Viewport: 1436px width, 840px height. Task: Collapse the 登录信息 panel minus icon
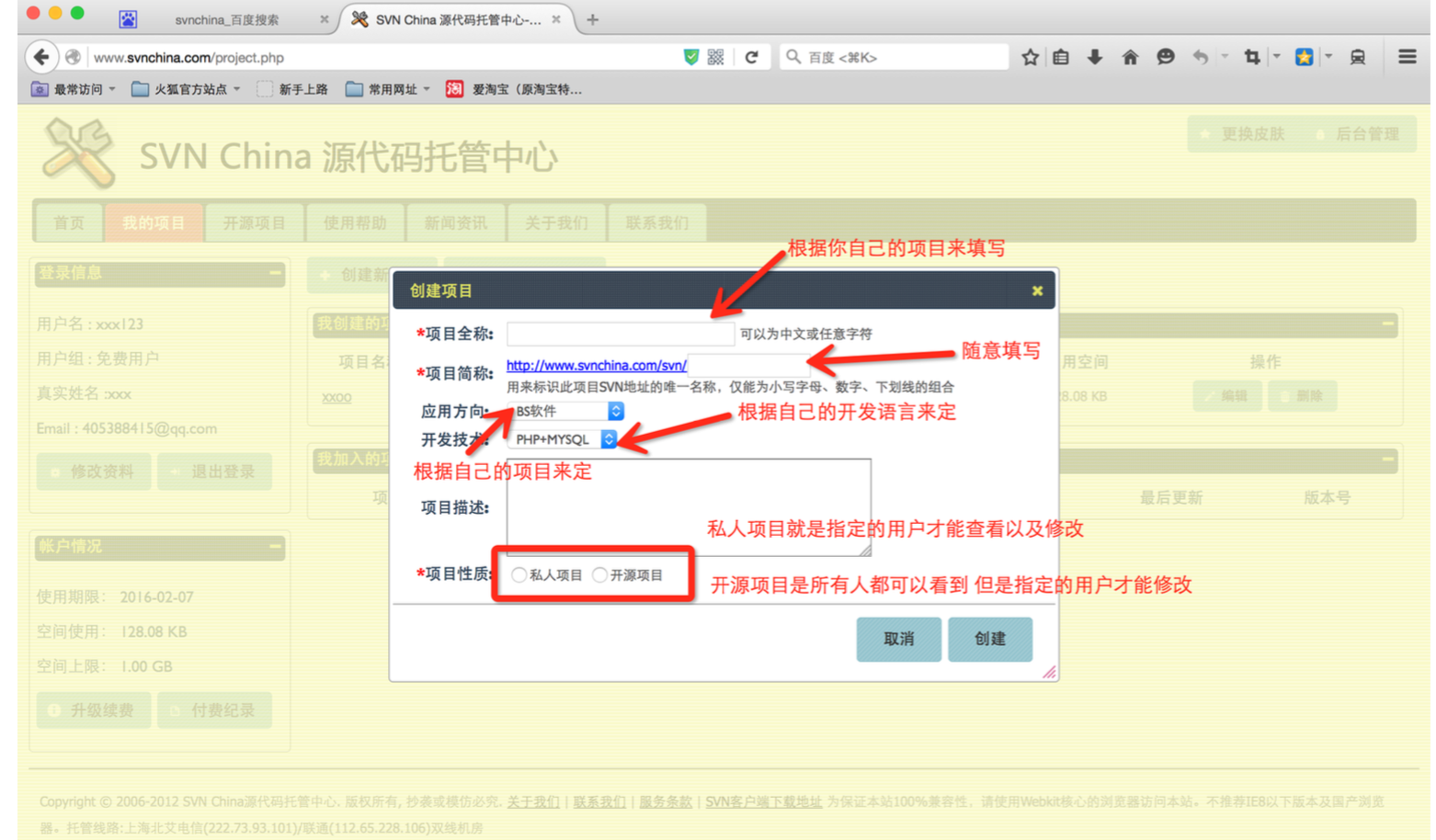(275, 273)
